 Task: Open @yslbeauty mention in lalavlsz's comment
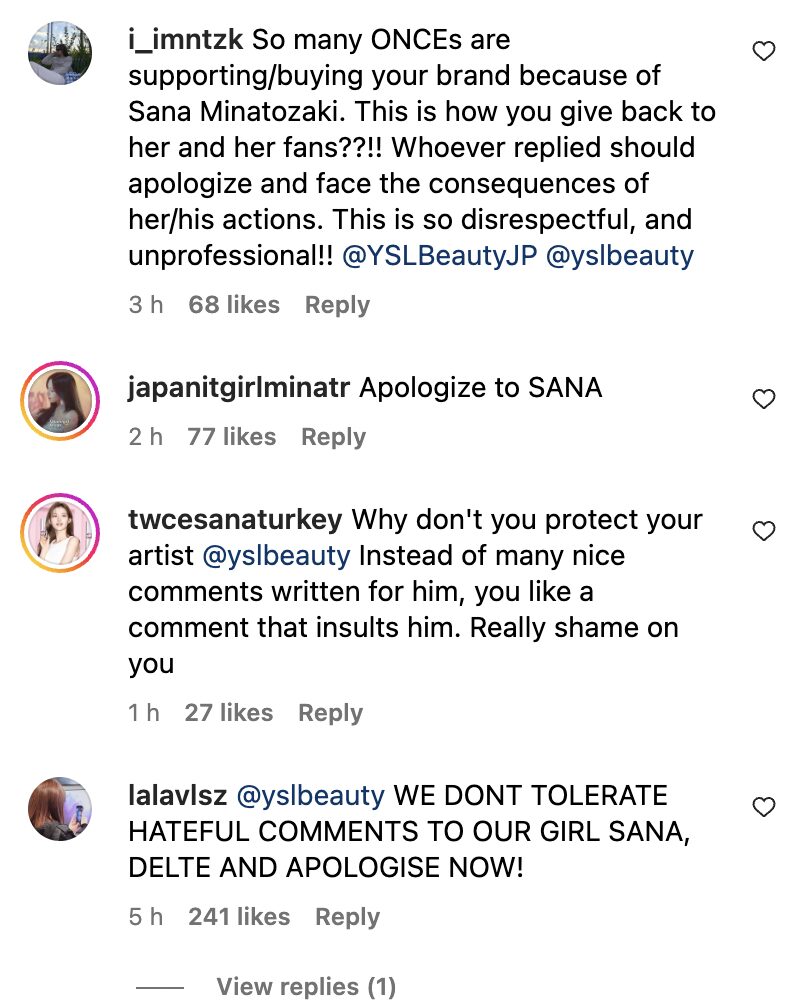(310, 796)
